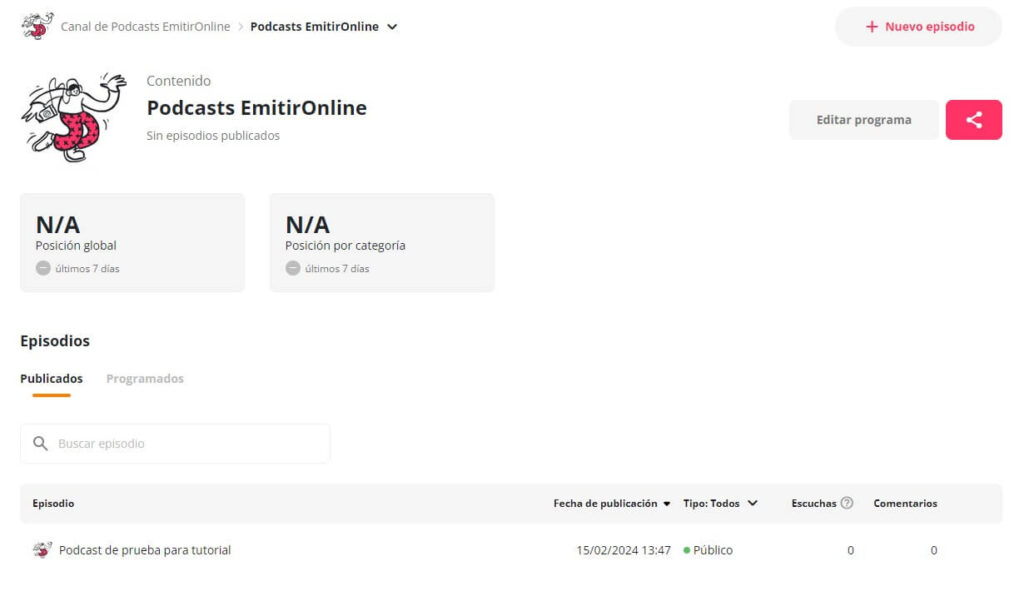Click the Comentarios count of the episode

point(934,550)
